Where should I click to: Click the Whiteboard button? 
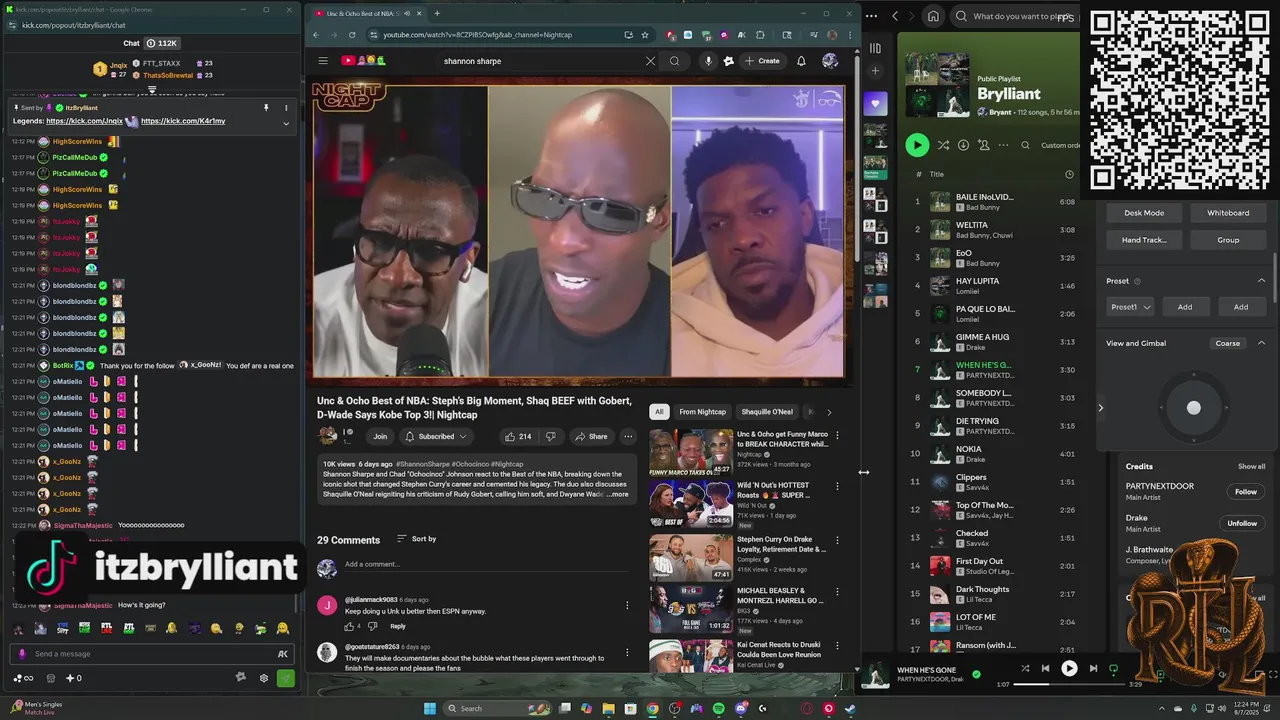[x=1228, y=212]
